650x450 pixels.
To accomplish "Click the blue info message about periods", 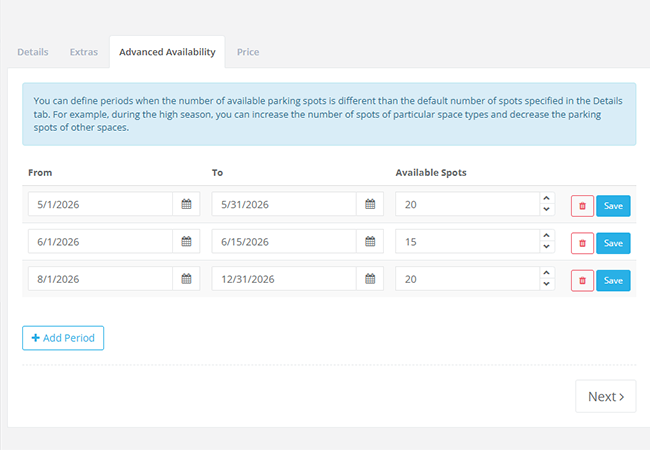I will [x=329, y=114].
